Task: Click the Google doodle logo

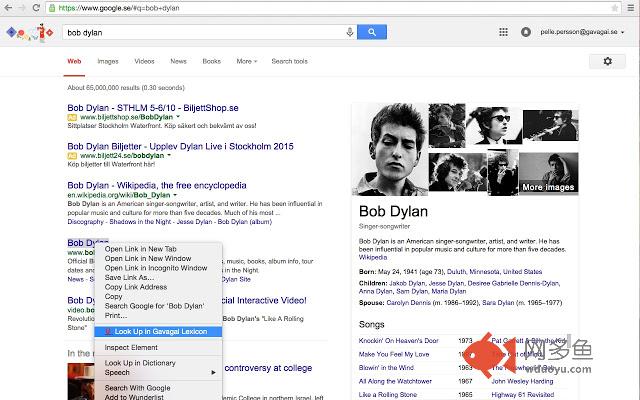Action: click(30, 32)
